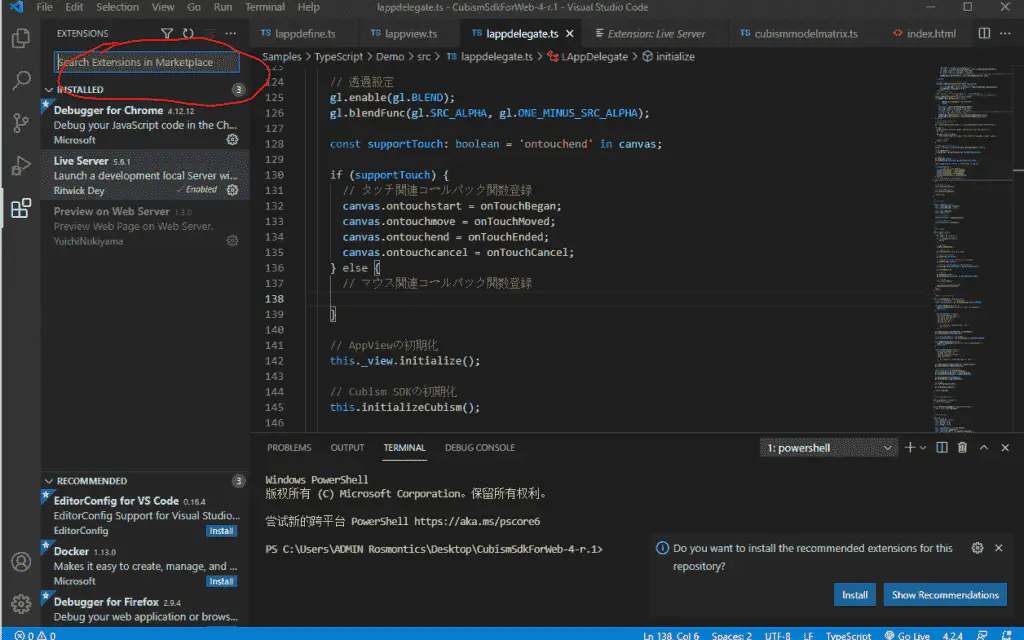
Task: Open gear menu for Preview on Web Server
Action: click(232, 241)
